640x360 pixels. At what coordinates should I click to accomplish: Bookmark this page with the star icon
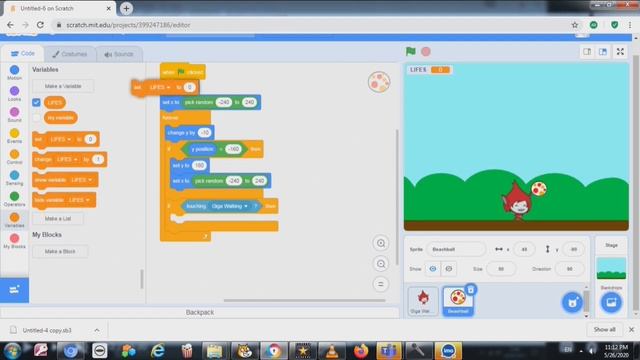(x=575, y=25)
